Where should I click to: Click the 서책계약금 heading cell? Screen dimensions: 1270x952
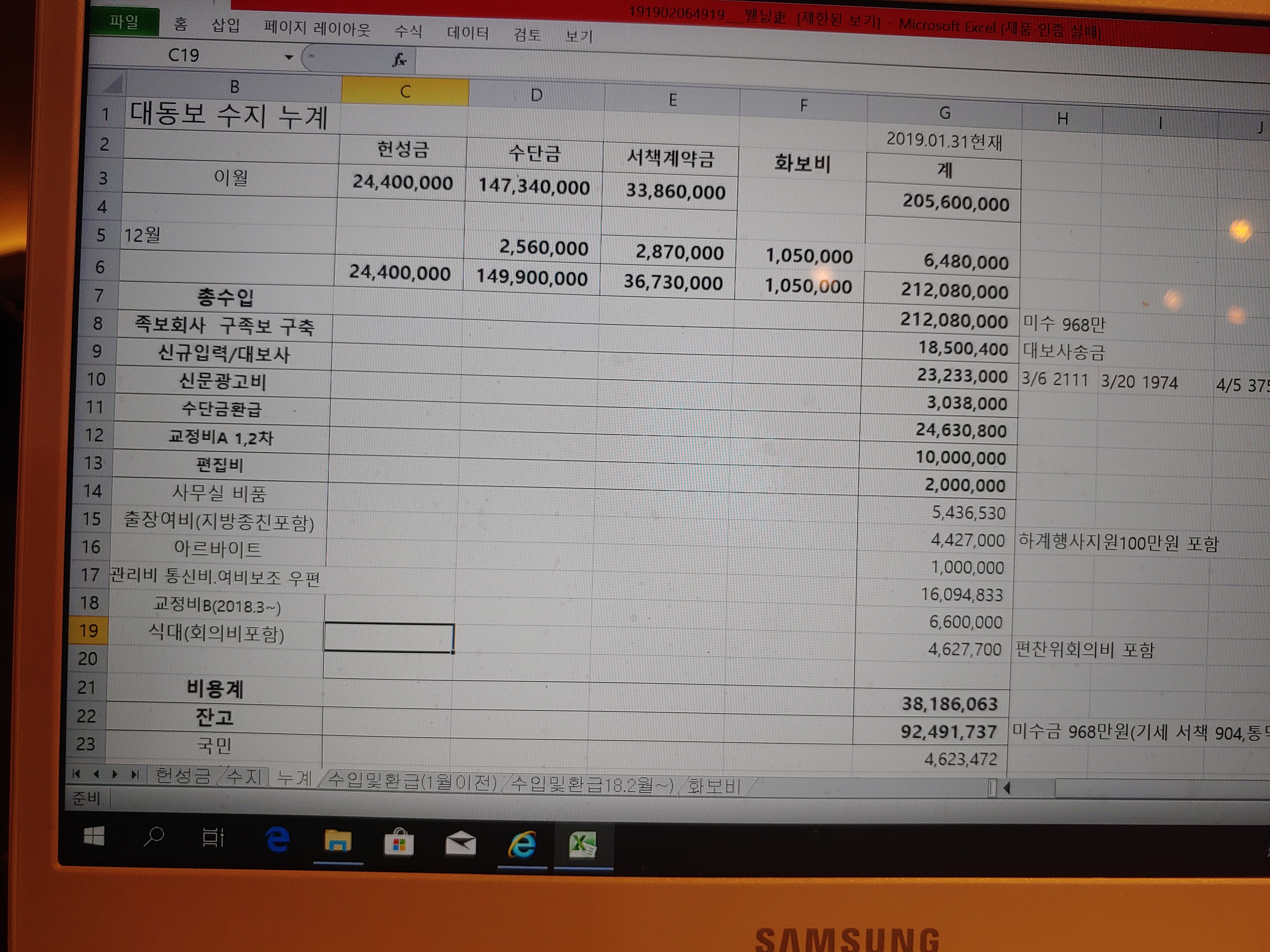pyautogui.click(x=671, y=158)
